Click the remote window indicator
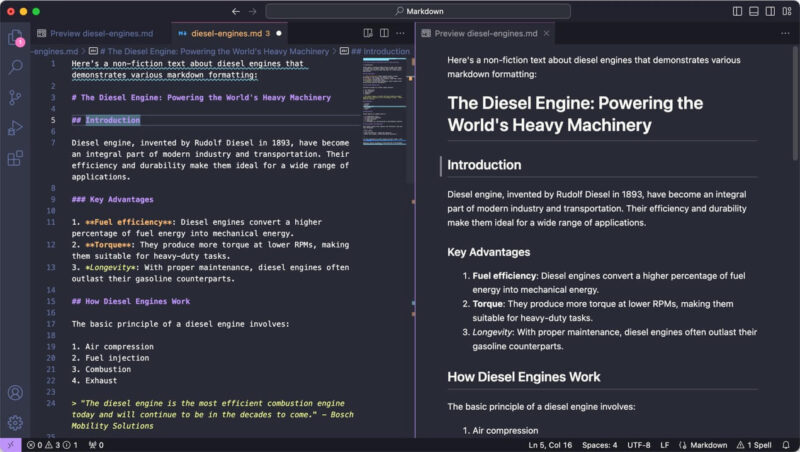Viewport: 800px width, 452px height. coord(10,445)
